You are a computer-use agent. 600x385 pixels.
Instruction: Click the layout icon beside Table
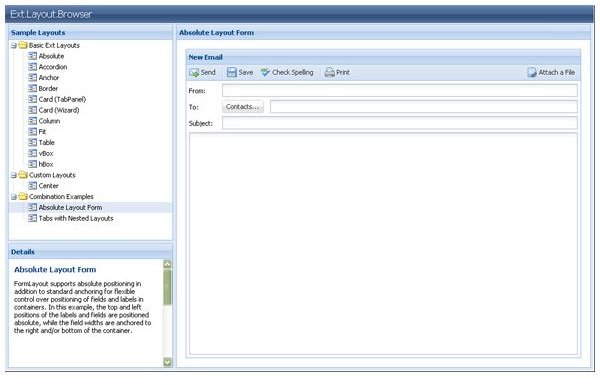click(33, 142)
